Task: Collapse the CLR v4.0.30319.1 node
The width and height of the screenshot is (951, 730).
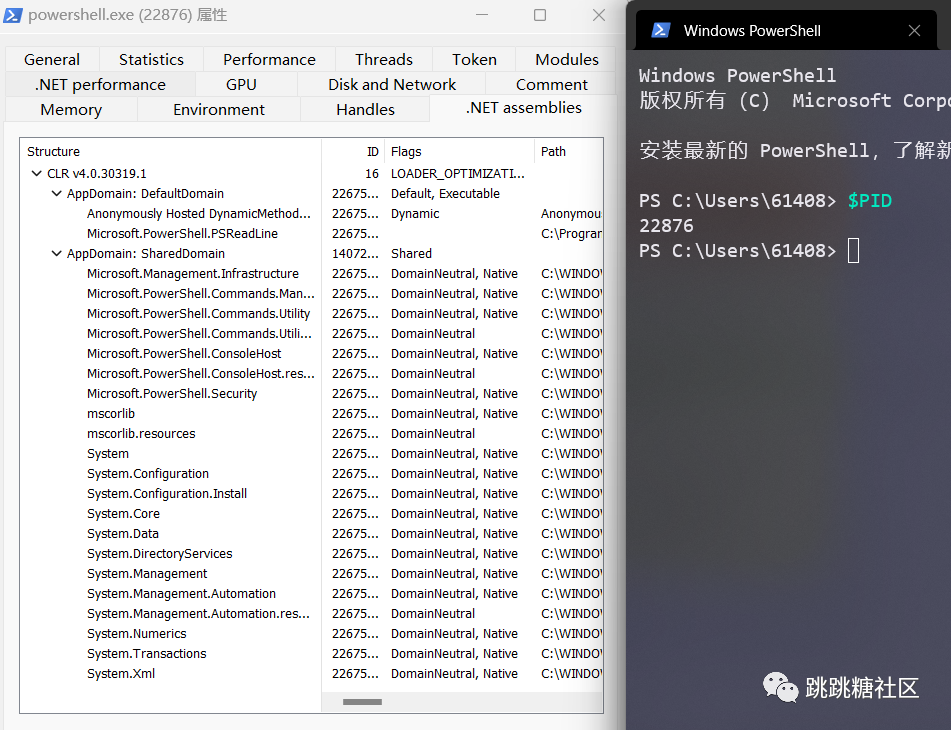Action: point(36,173)
